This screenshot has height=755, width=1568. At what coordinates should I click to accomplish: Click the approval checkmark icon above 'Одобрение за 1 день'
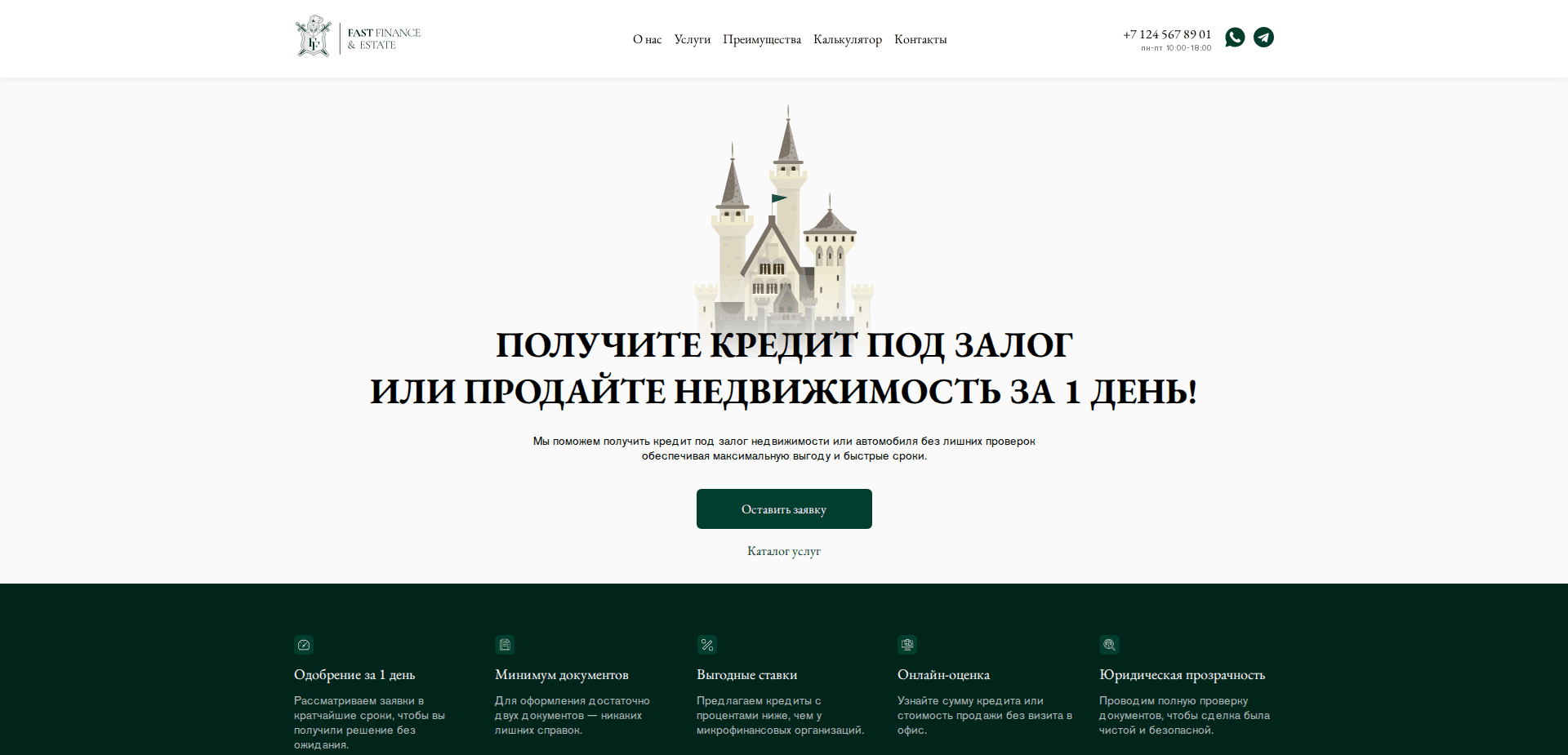coord(304,645)
